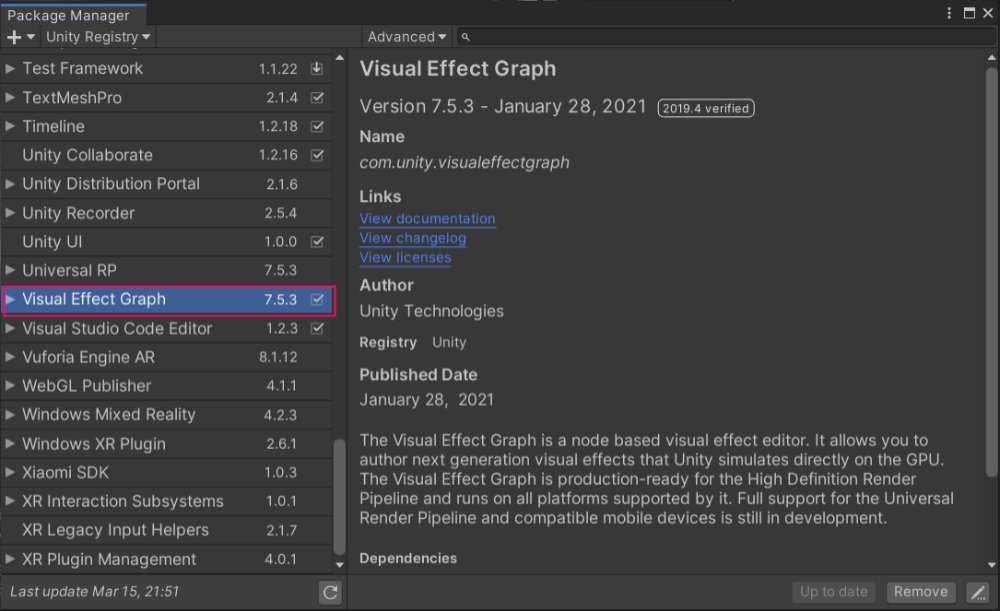Image resolution: width=1000 pixels, height=611 pixels.
Task: Open the window kebab menu icon
Action: coord(949,13)
